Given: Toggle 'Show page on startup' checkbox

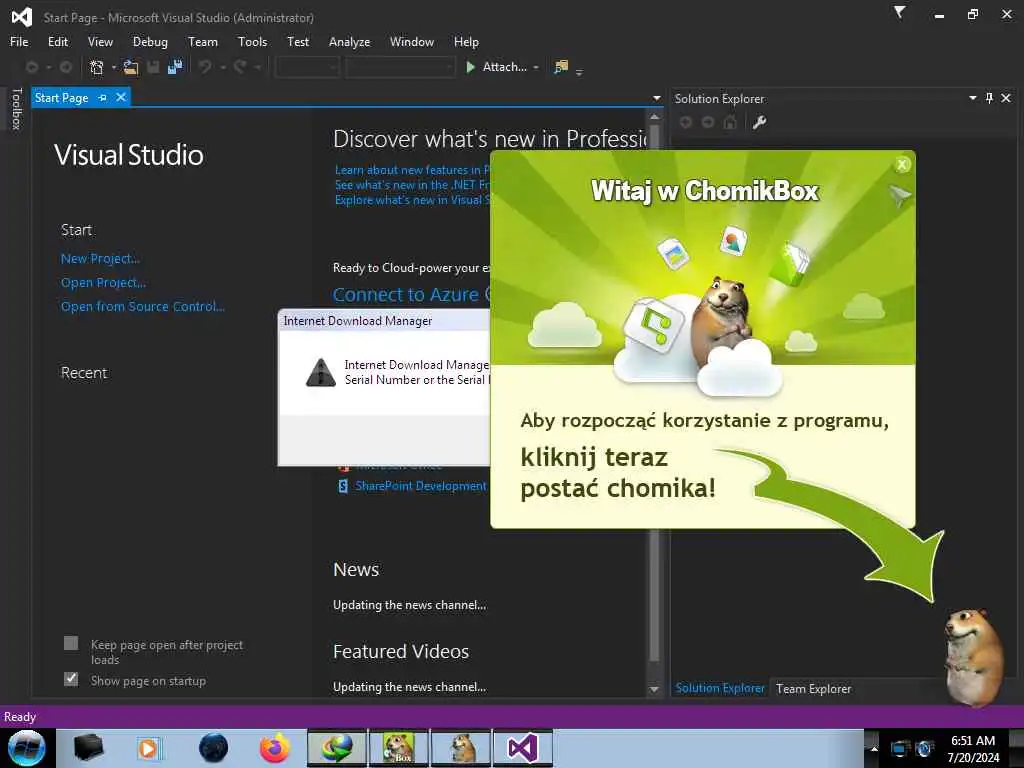Looking at the screenshot, I should pos(71,679).
